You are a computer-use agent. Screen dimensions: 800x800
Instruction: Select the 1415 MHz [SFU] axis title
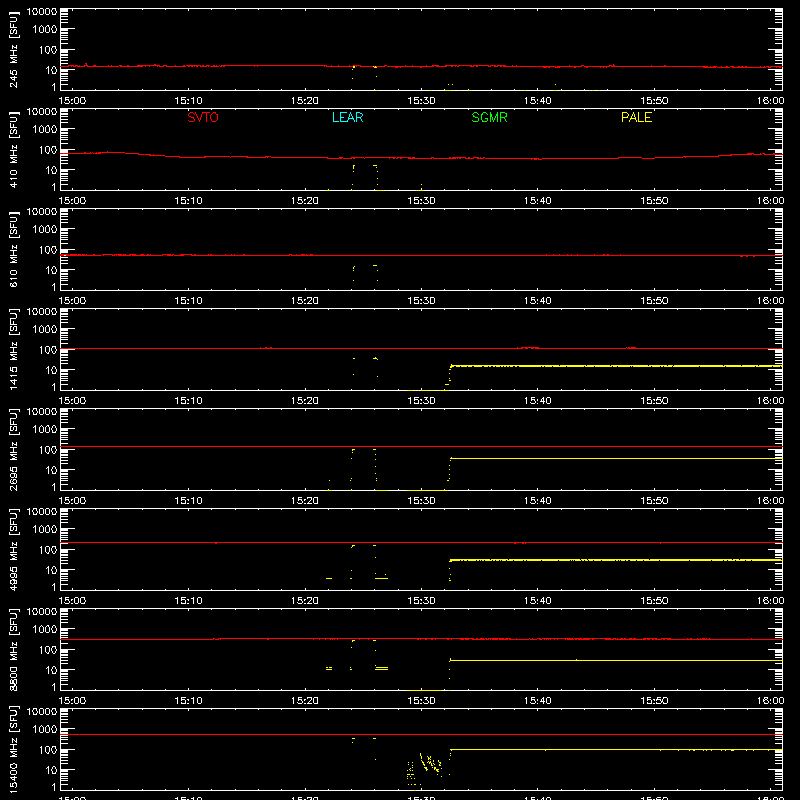[x=14, y=349]
